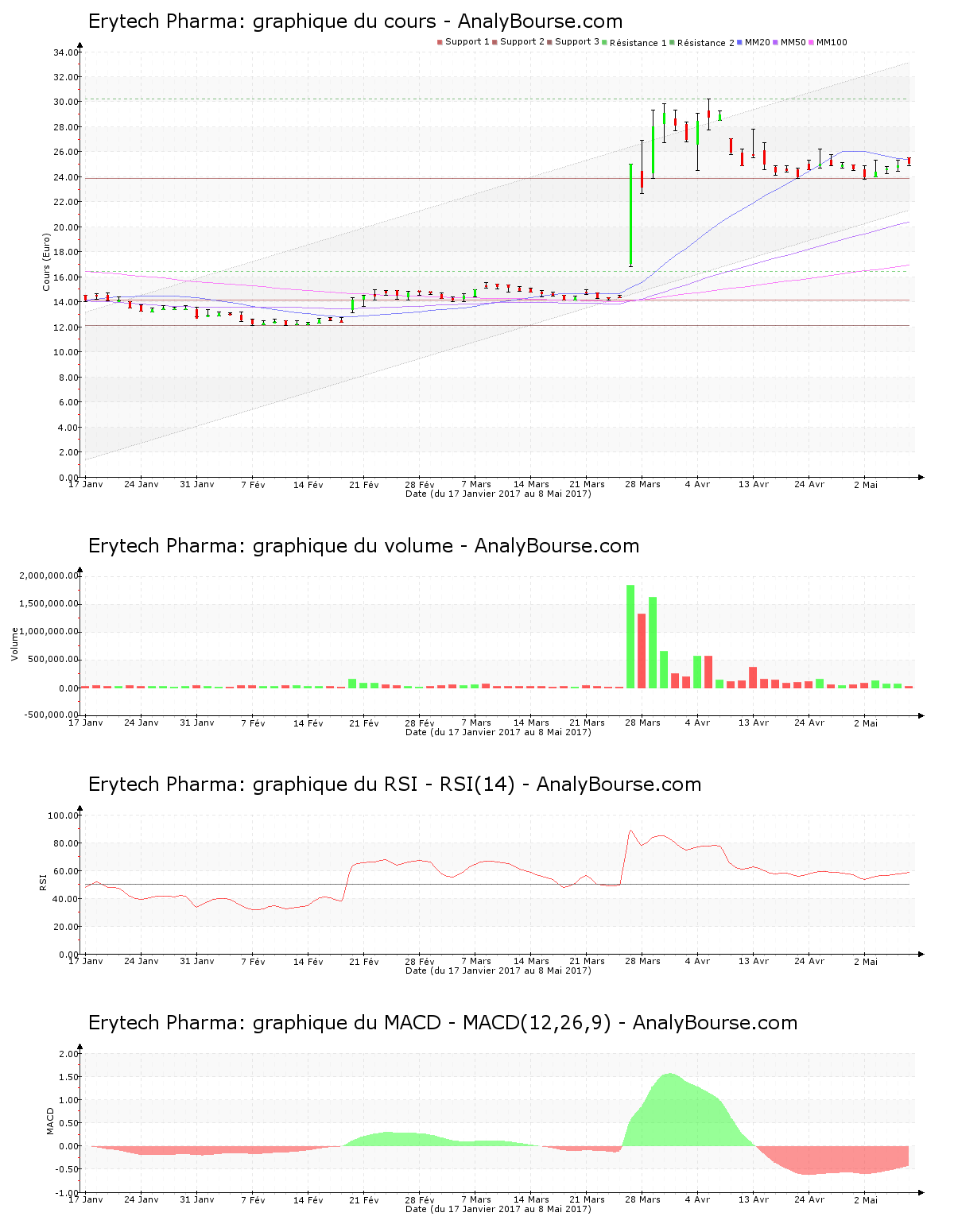
Task: Click the 100.00 value on RSI axis
Action: pyautogui.click(x=63, y=816)
